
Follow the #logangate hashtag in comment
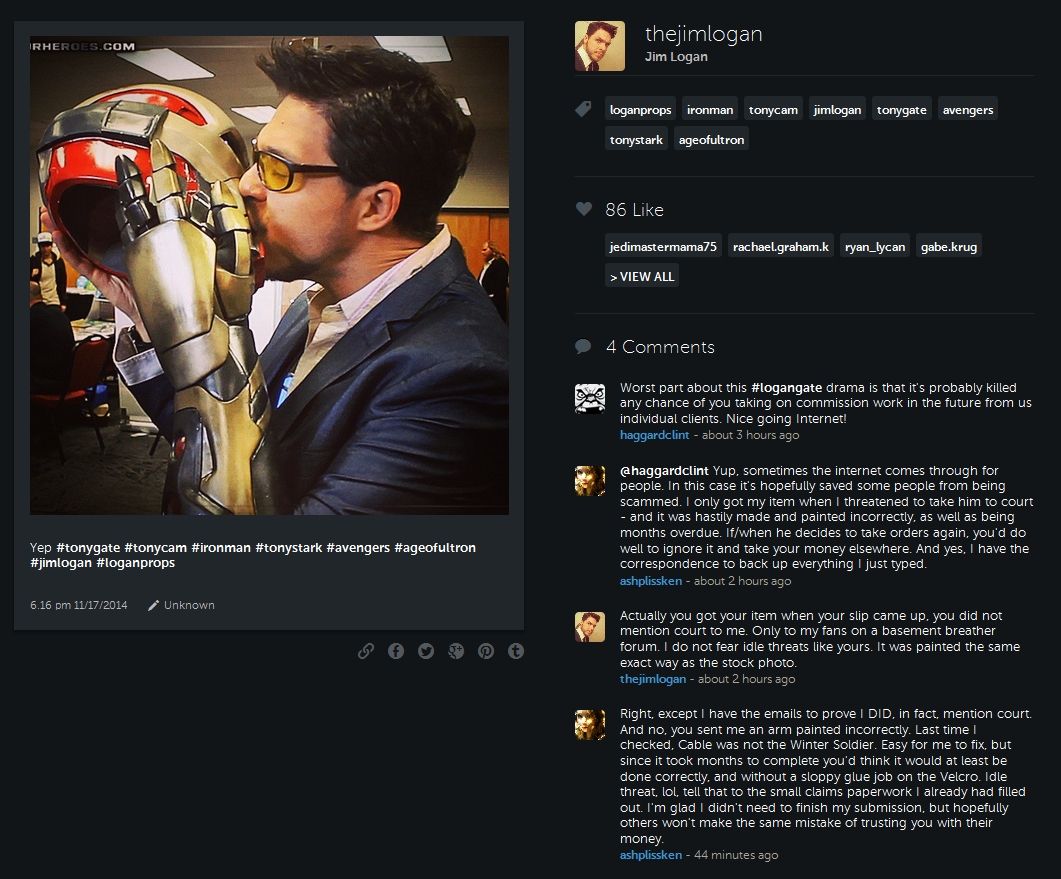786,388
